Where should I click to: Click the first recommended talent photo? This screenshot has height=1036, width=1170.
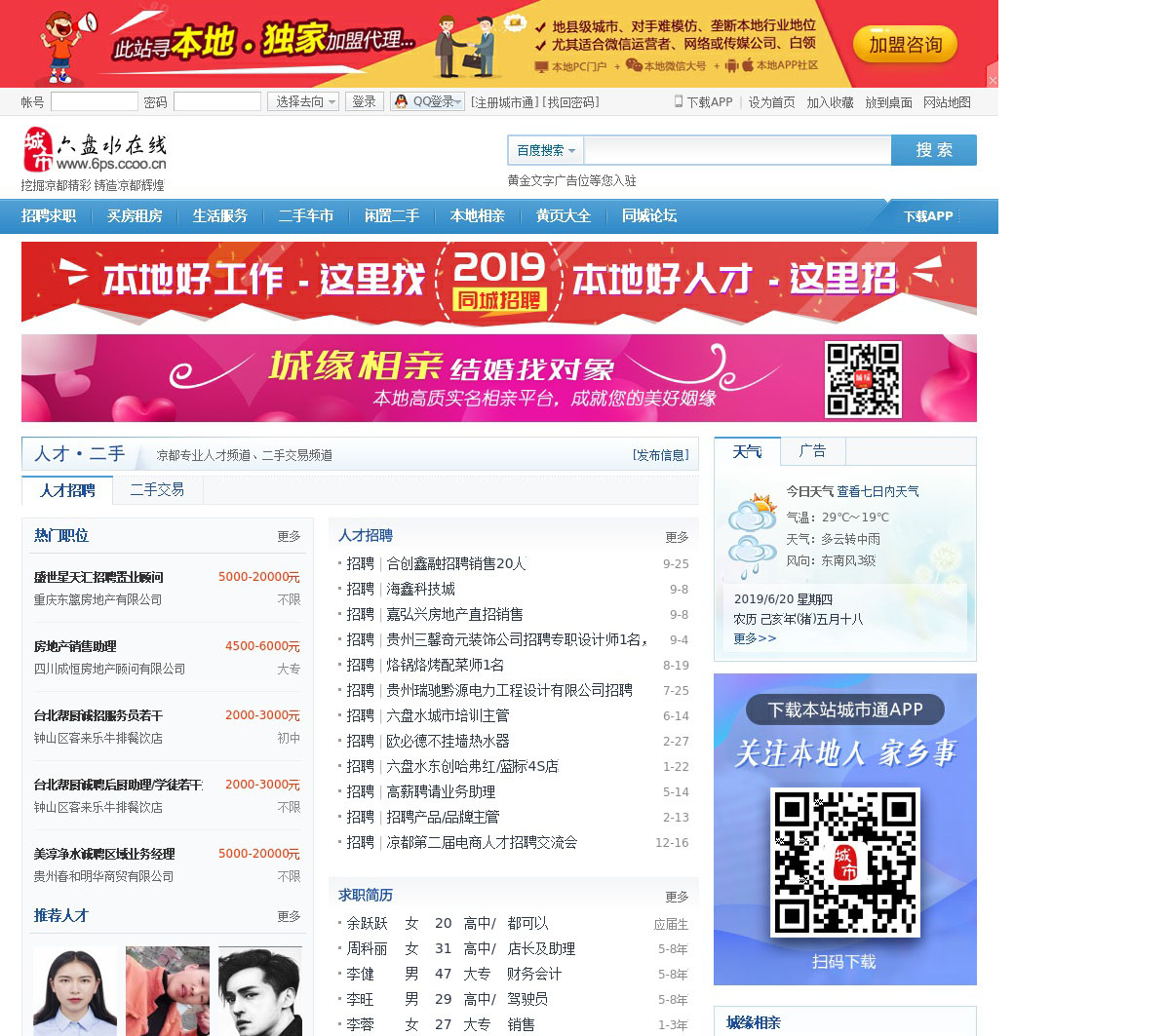point(75,990)
